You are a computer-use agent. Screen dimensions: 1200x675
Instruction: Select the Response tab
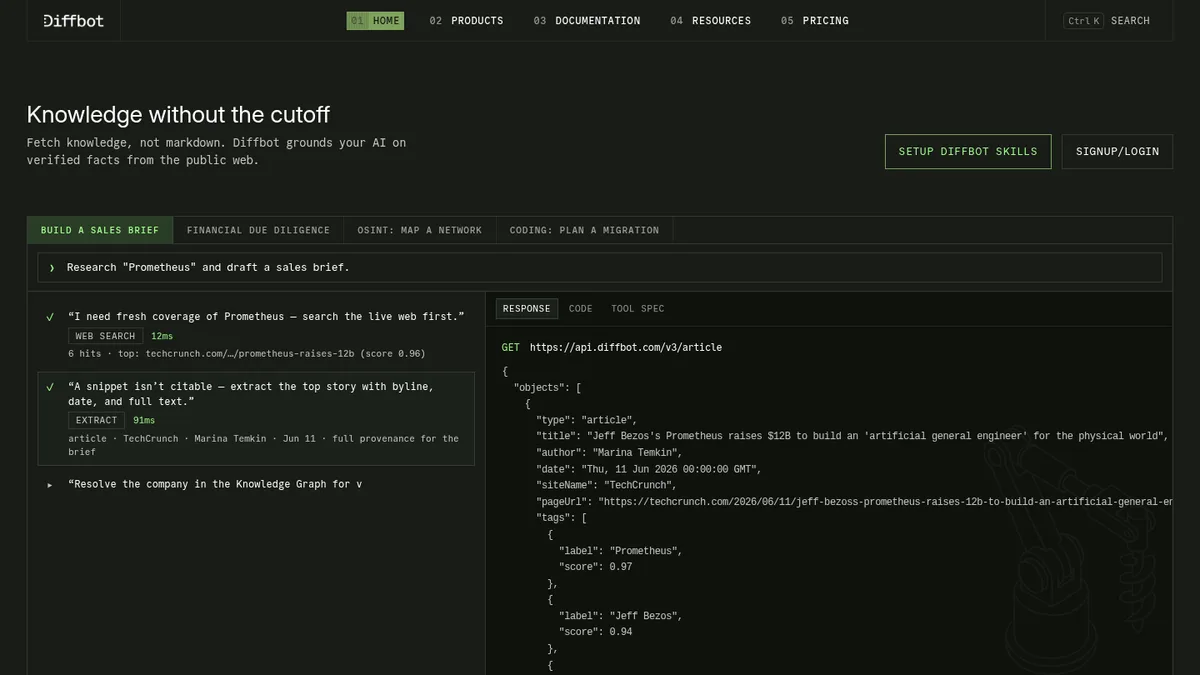[526, 309]
